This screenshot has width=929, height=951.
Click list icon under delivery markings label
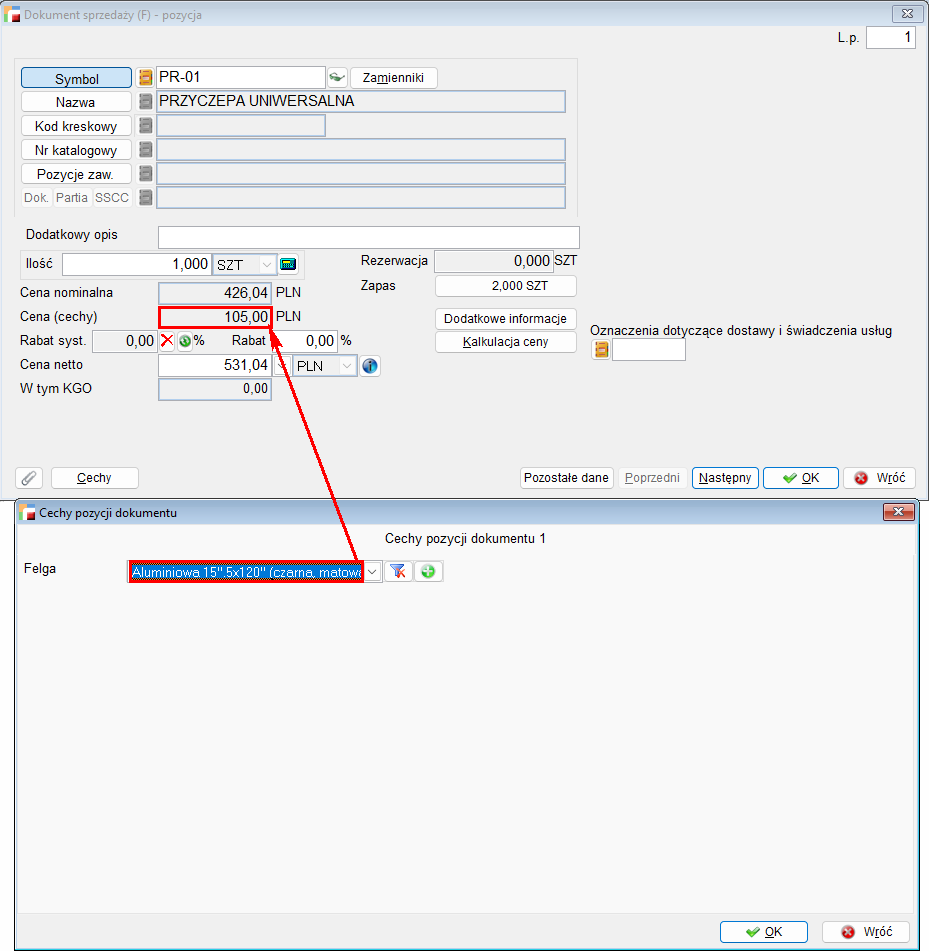click(601, 350)
